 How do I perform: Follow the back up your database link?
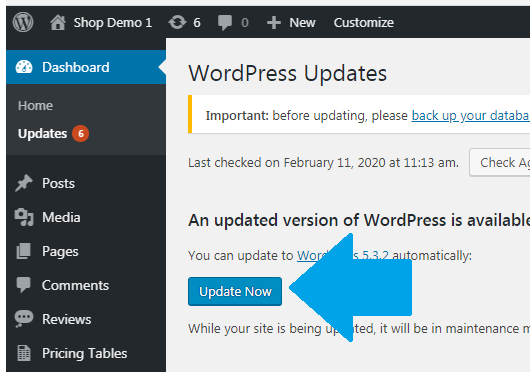click(471, 116)
